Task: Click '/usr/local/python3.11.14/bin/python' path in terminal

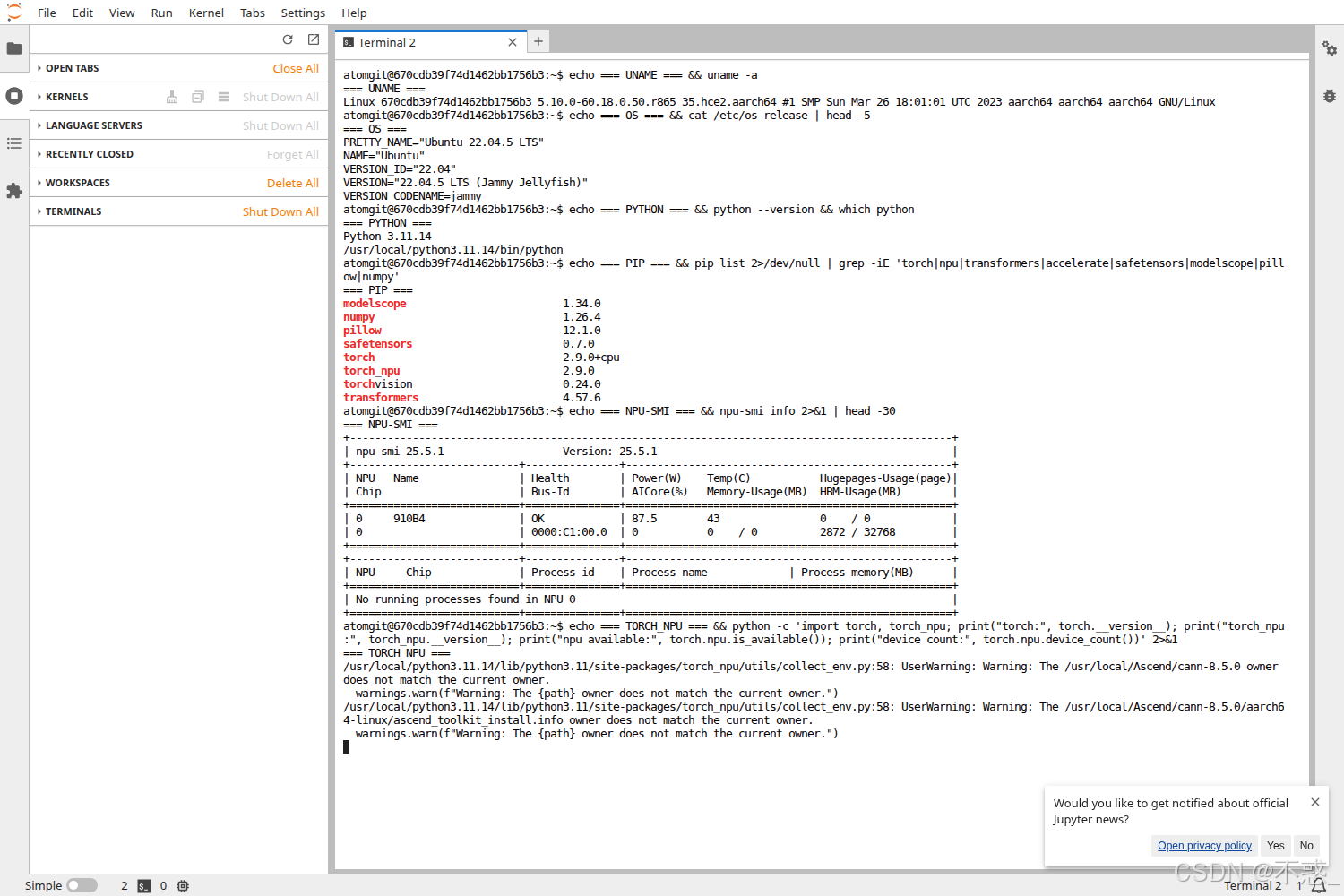Action: point(453,250)
